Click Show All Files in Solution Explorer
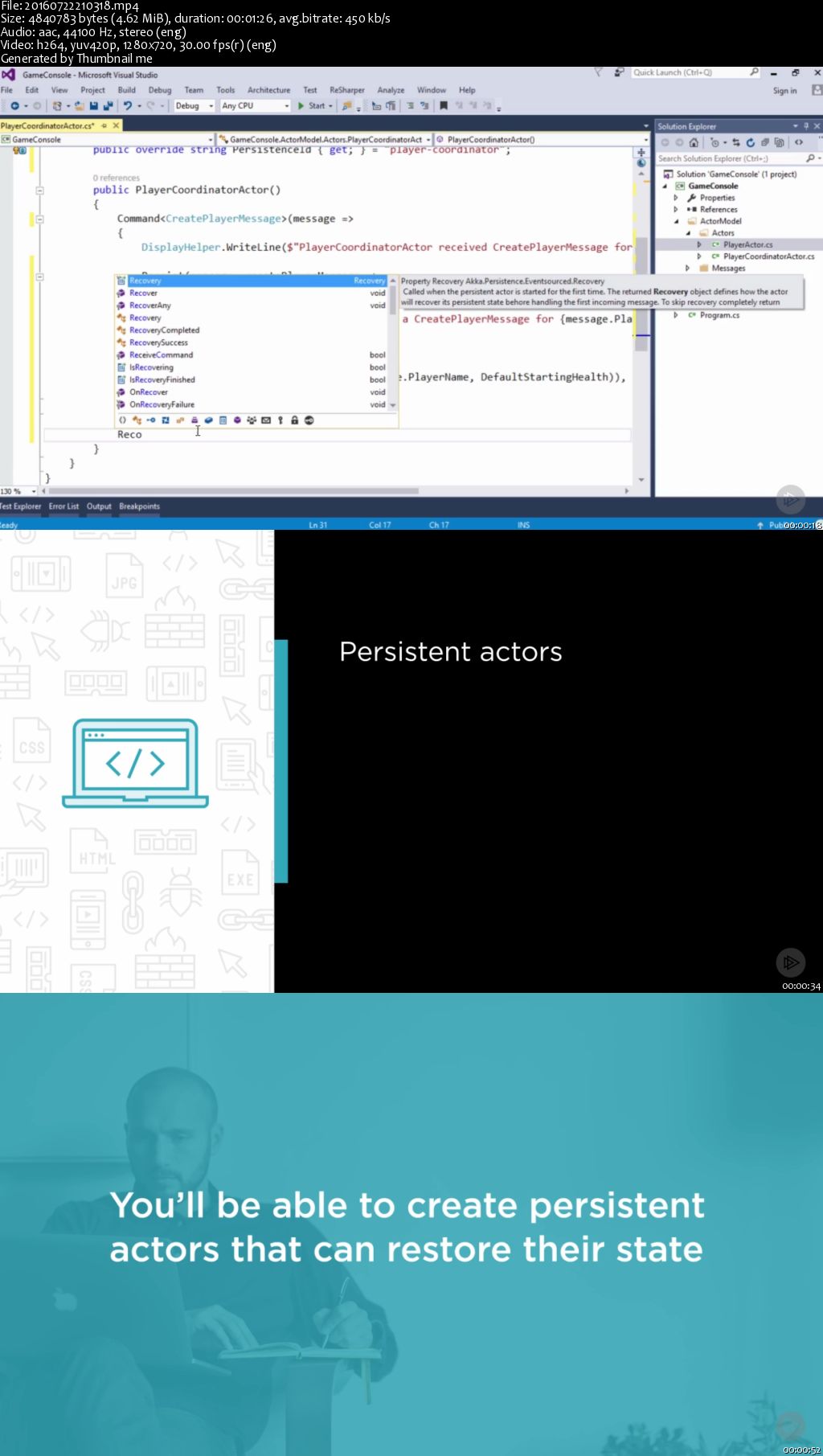The image size is (823, 1456). coord(779,142)
